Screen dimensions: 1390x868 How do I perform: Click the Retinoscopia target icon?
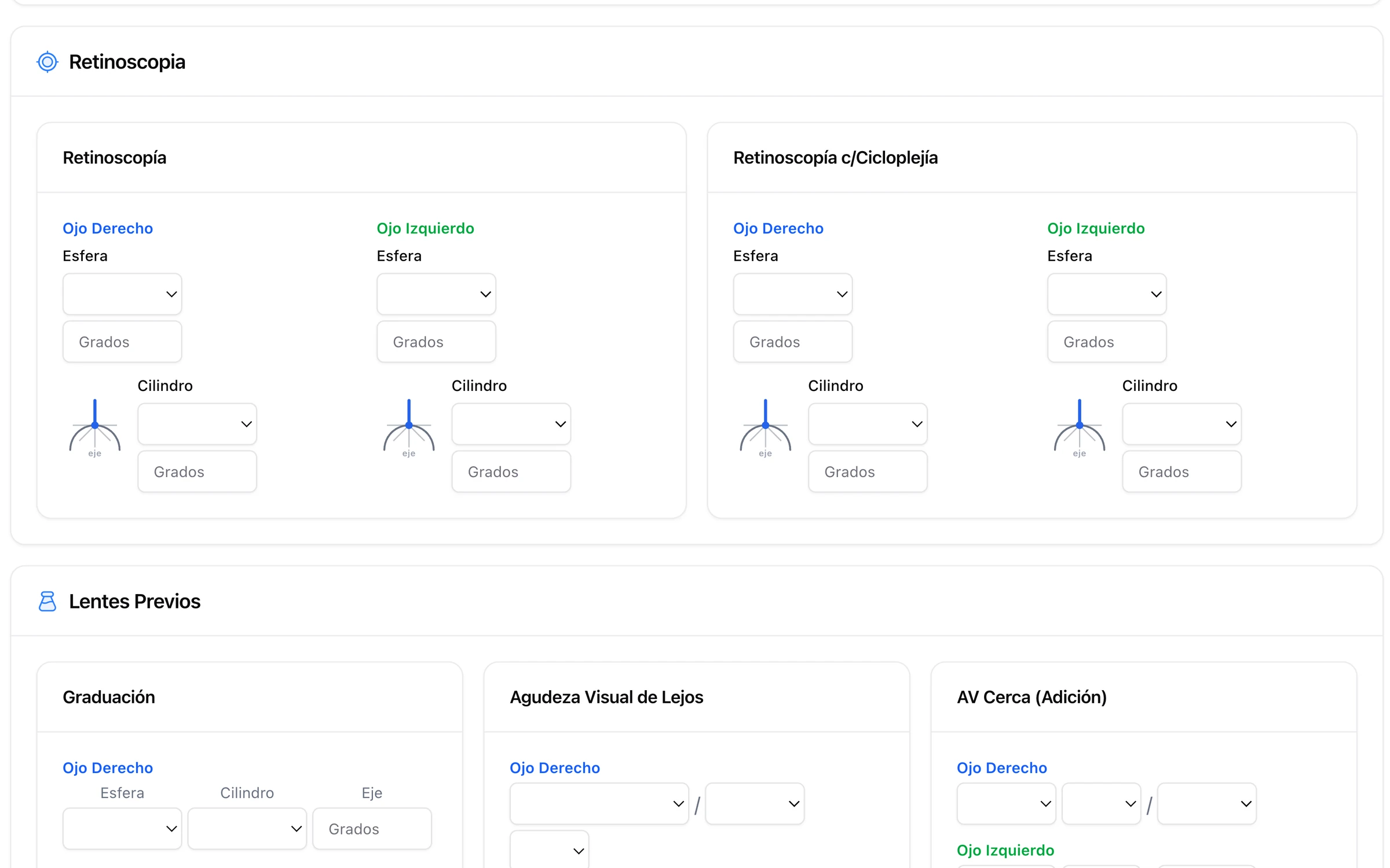(x=47, y=62)
